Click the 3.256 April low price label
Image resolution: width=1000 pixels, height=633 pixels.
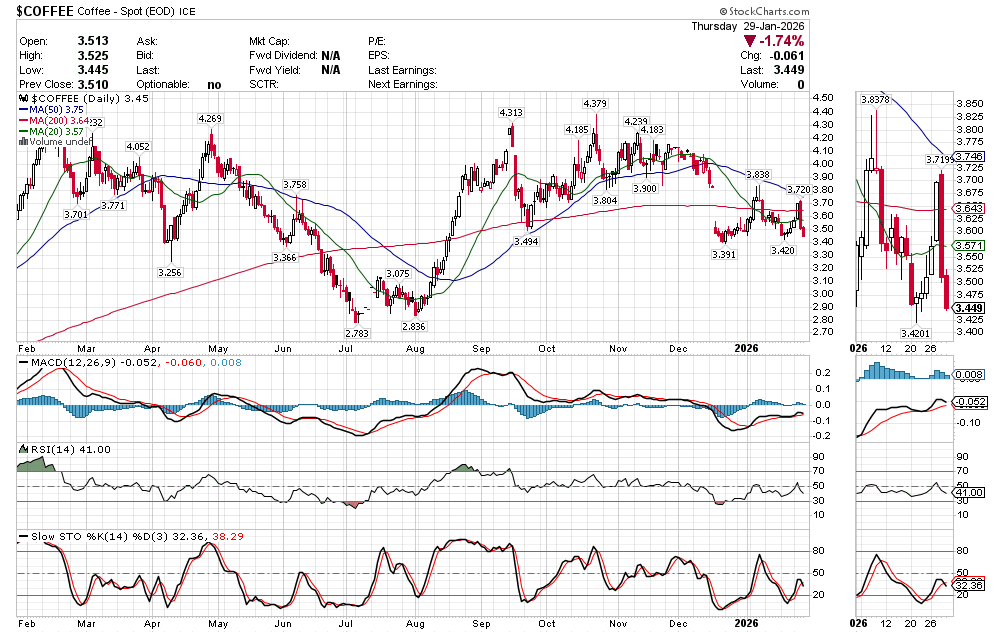[171, 272]
